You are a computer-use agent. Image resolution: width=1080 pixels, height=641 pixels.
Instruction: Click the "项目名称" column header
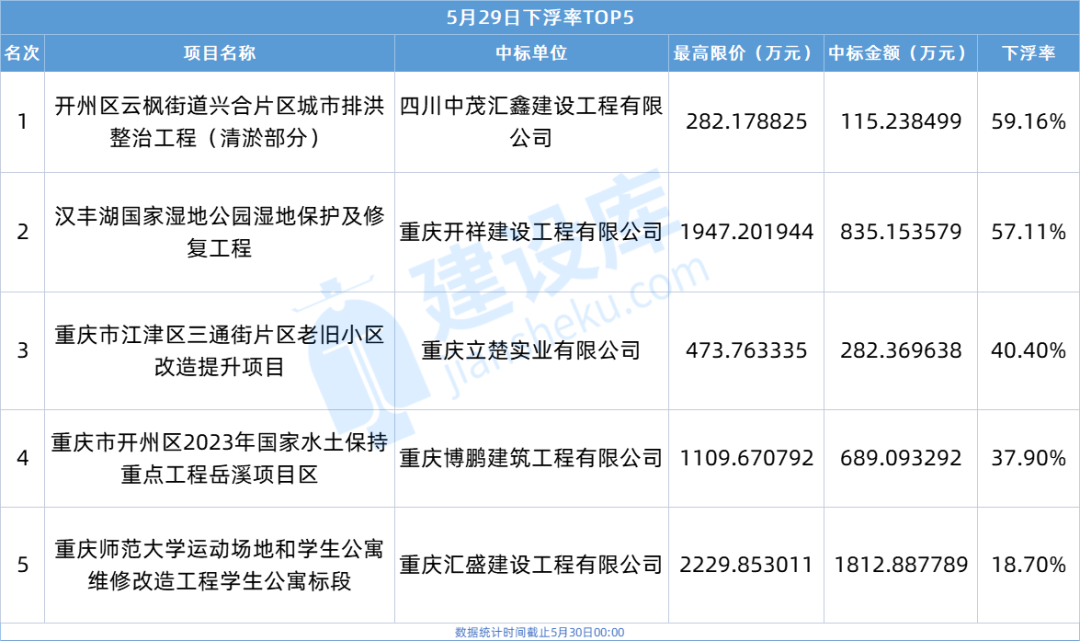click(x=220, y=53)
